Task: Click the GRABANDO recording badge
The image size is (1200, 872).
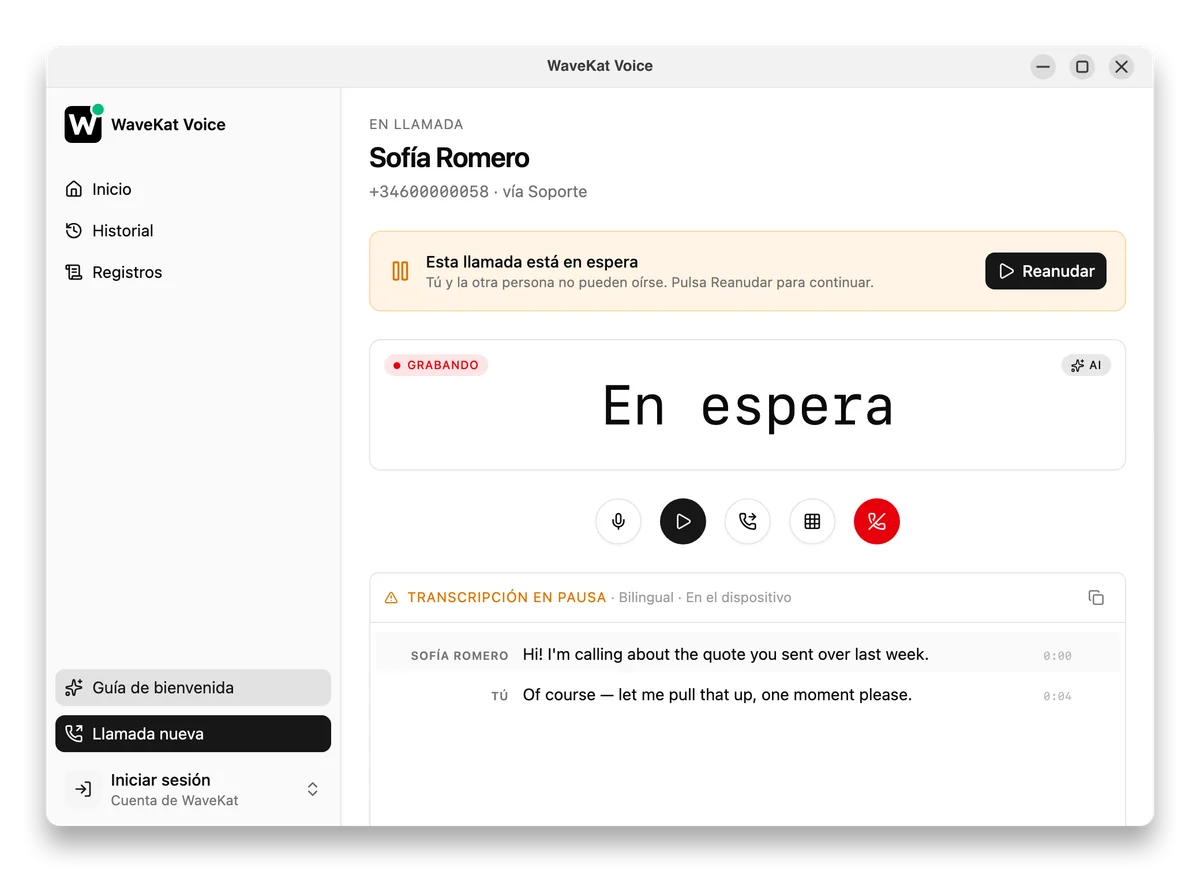Action: (436, 365)
